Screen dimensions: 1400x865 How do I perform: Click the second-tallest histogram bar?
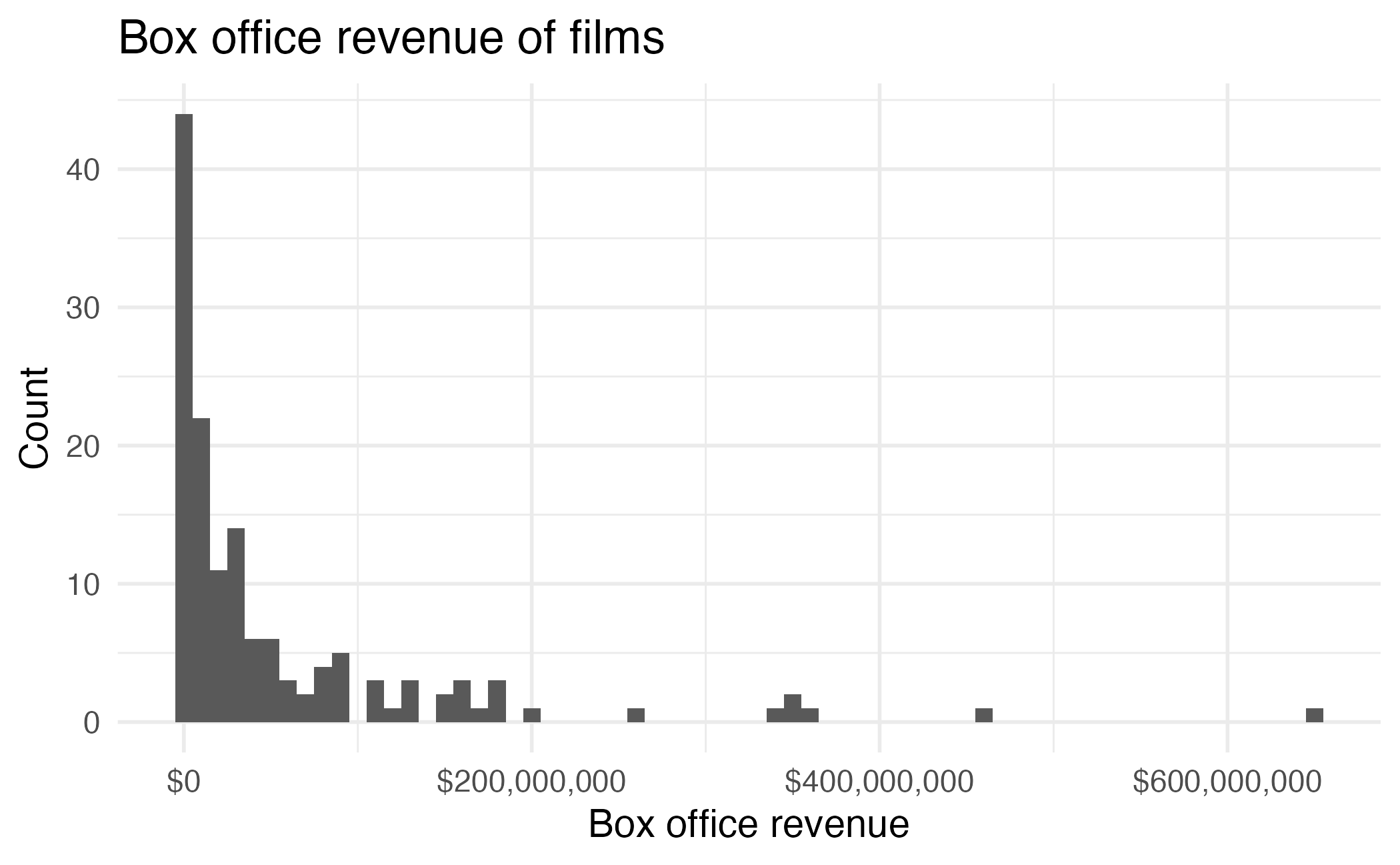201,570
